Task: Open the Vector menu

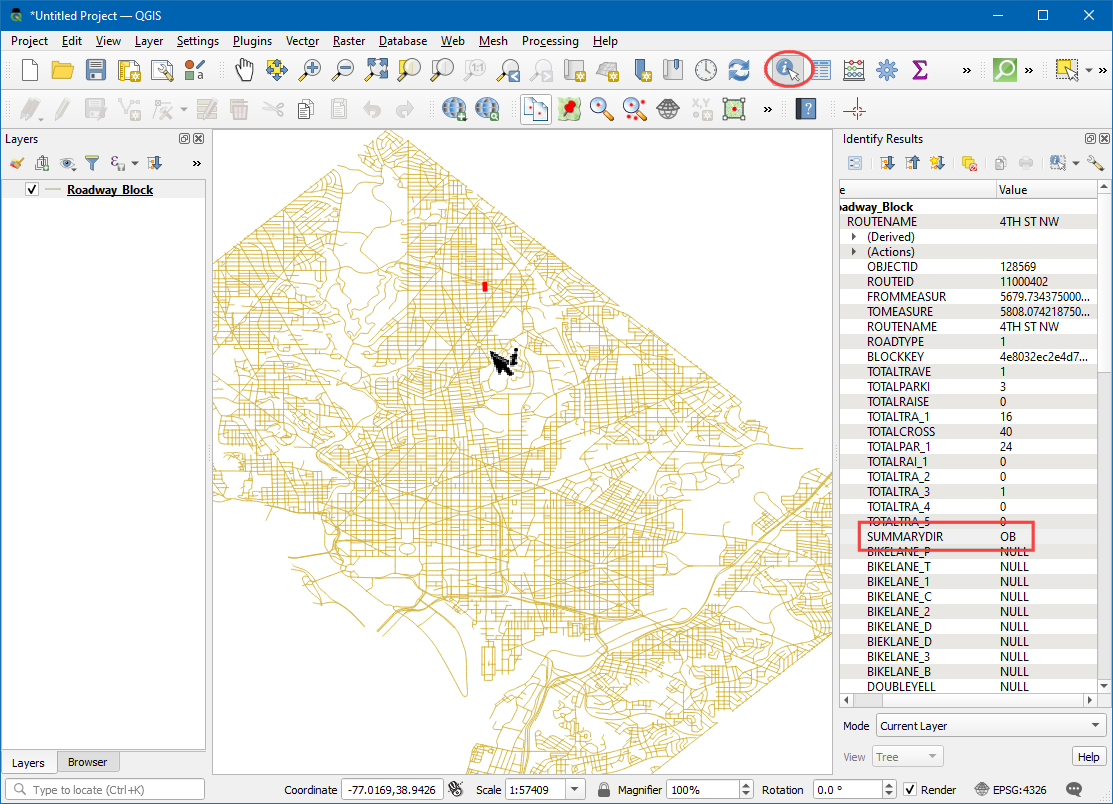Action: (x=302, y=41)
